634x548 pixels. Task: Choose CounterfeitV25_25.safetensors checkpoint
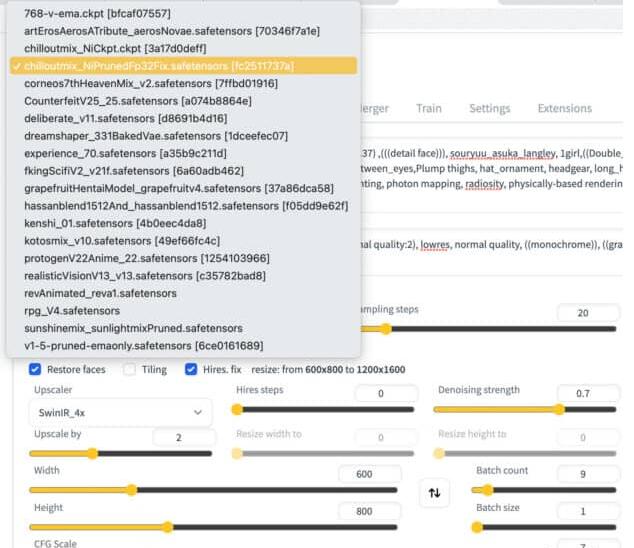click(184, 101)
